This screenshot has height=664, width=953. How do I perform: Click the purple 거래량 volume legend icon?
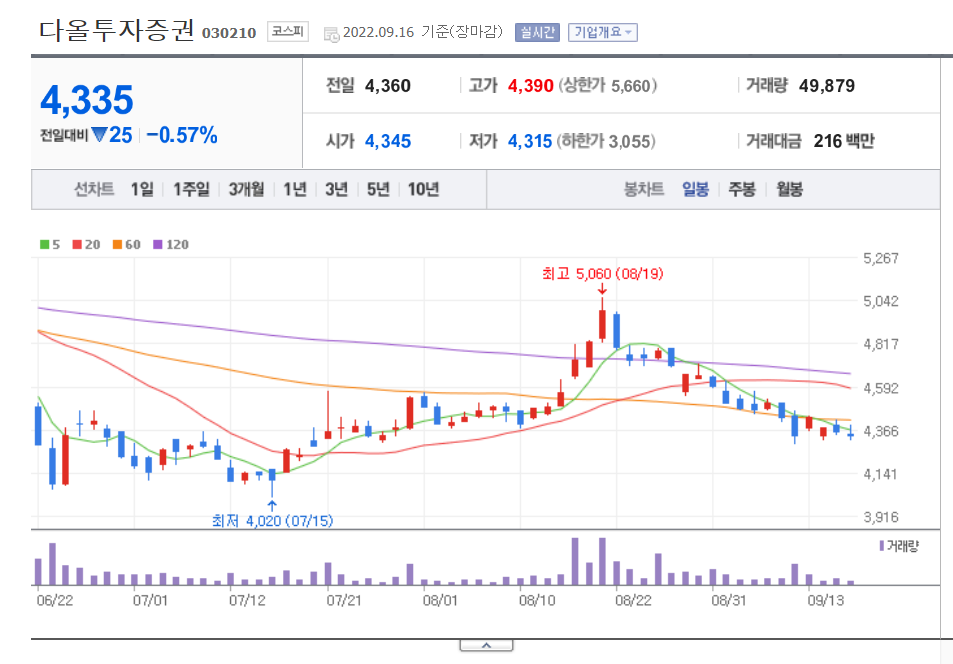882,546
